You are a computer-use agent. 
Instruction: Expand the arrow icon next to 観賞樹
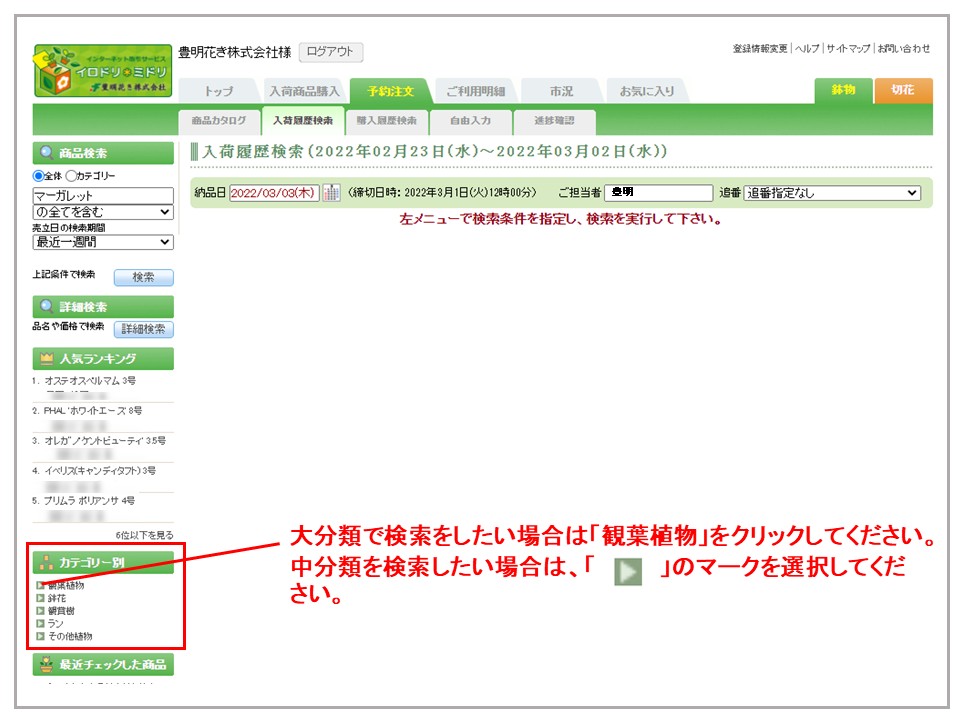click(40, 611)
